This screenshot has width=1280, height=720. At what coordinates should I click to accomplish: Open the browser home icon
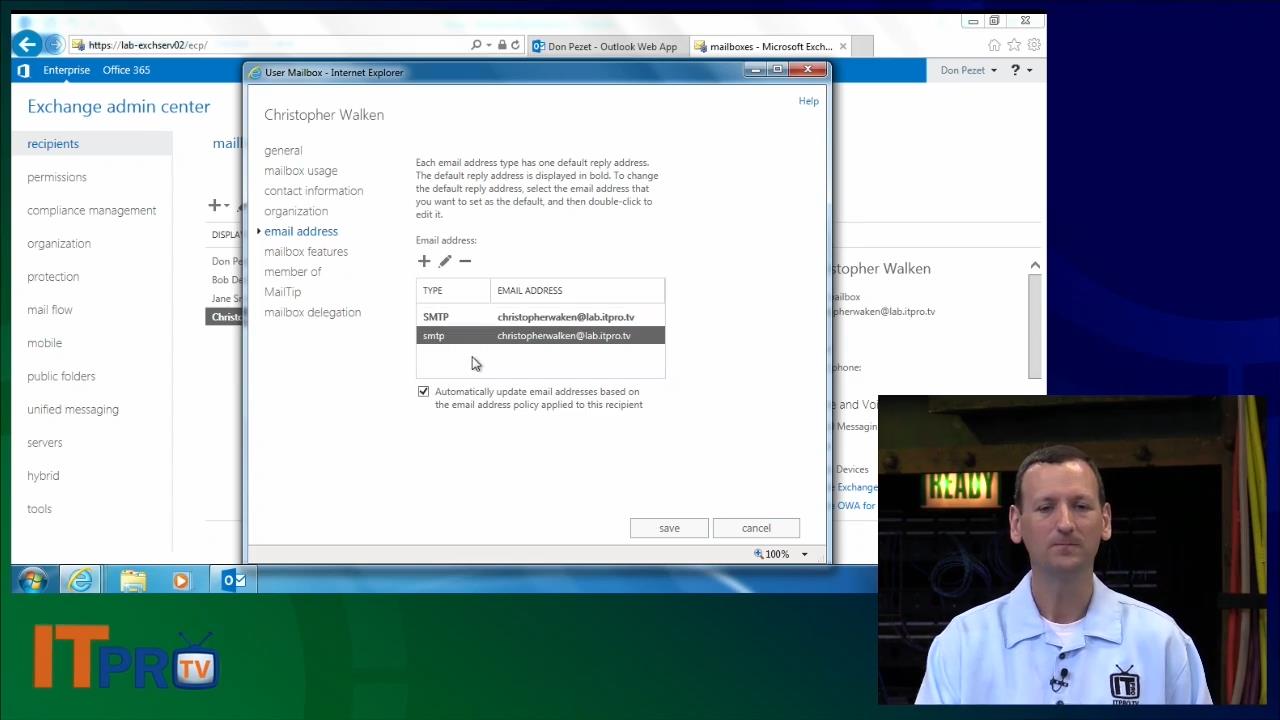[x=994, y=45]
